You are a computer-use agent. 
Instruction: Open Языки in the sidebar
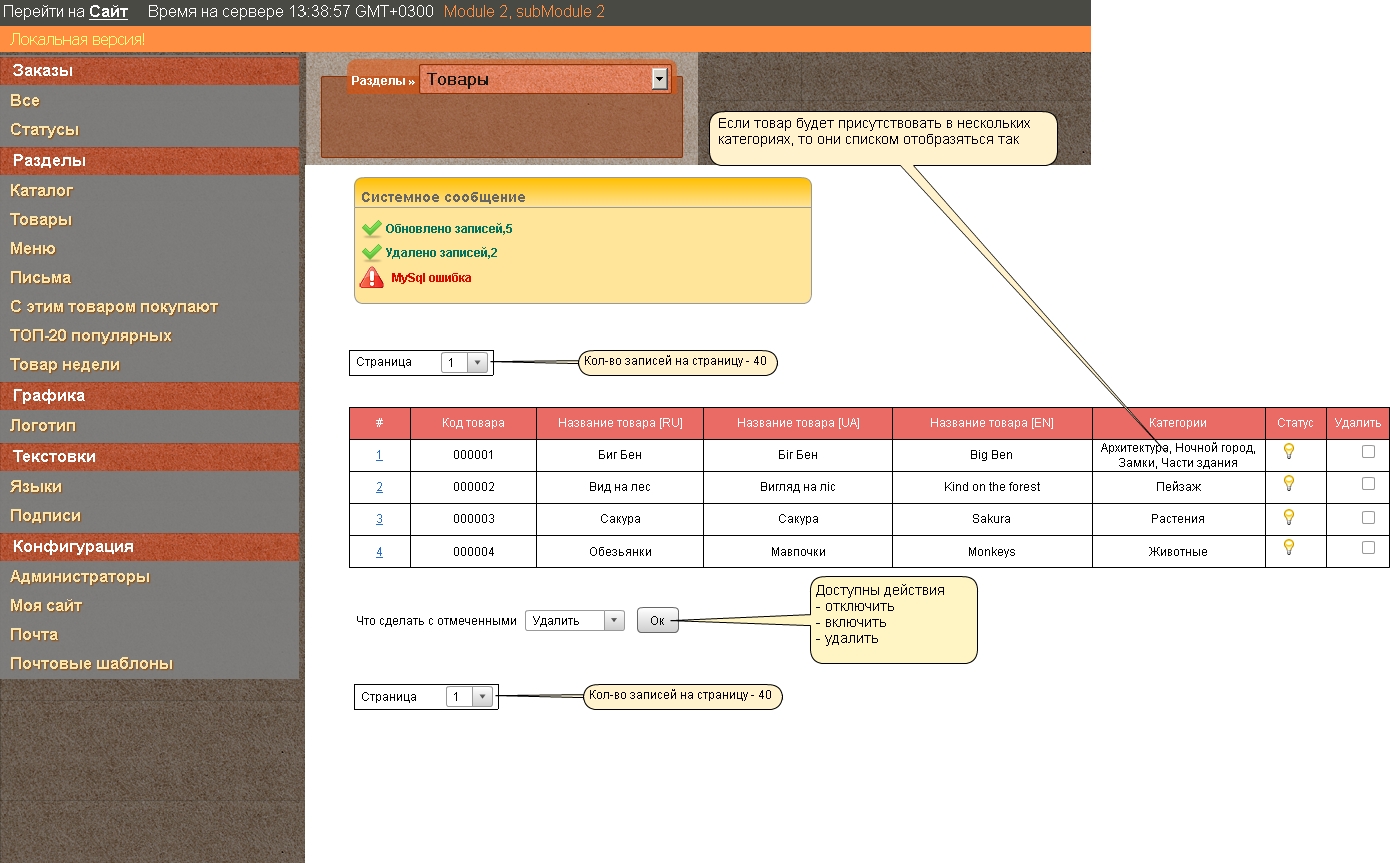point(36,486)
